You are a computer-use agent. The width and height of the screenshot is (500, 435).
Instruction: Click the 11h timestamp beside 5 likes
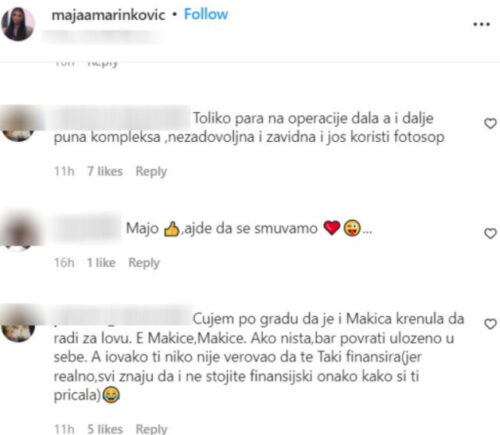(64, 429)
